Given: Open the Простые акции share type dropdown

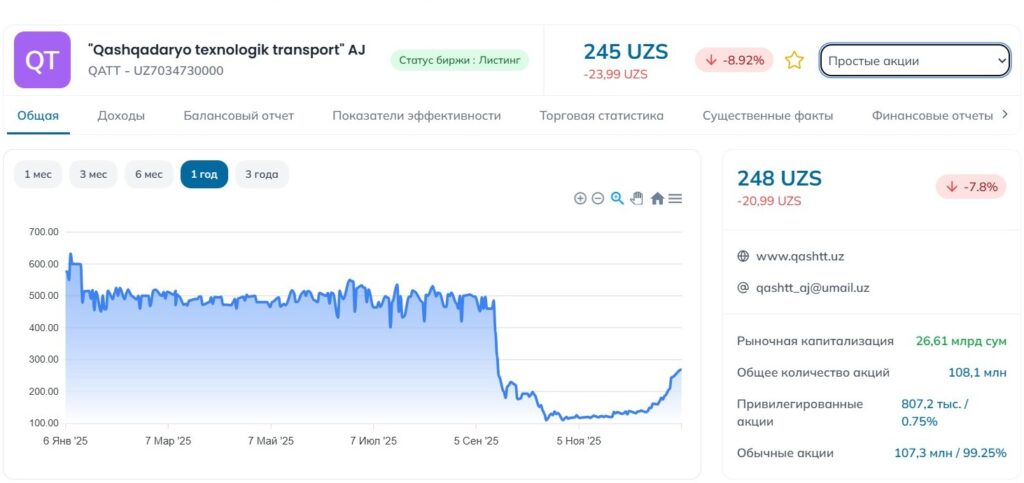Looking at the screenshot, I should [x=914, y=60].
